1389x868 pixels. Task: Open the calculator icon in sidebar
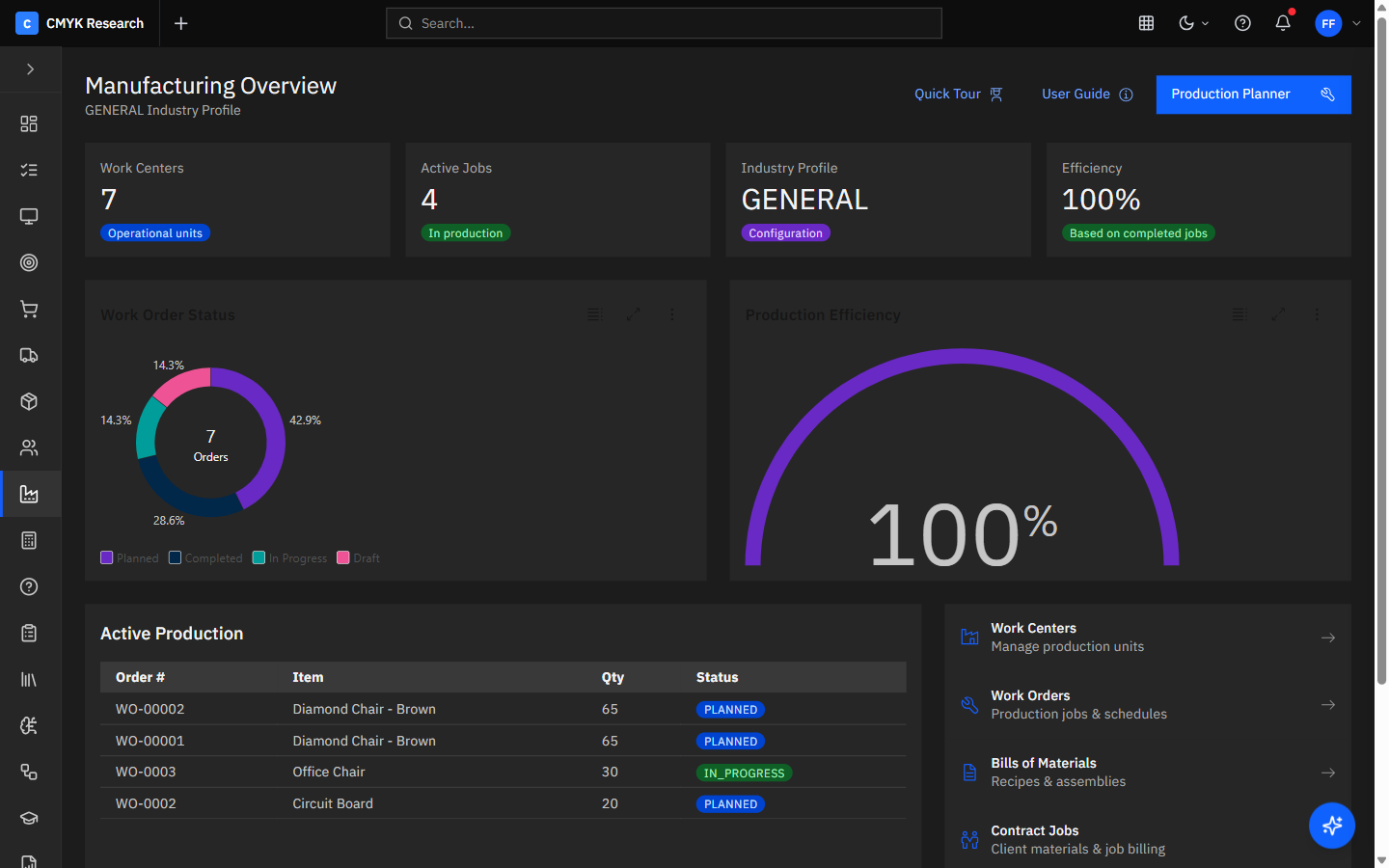[29, 540]
